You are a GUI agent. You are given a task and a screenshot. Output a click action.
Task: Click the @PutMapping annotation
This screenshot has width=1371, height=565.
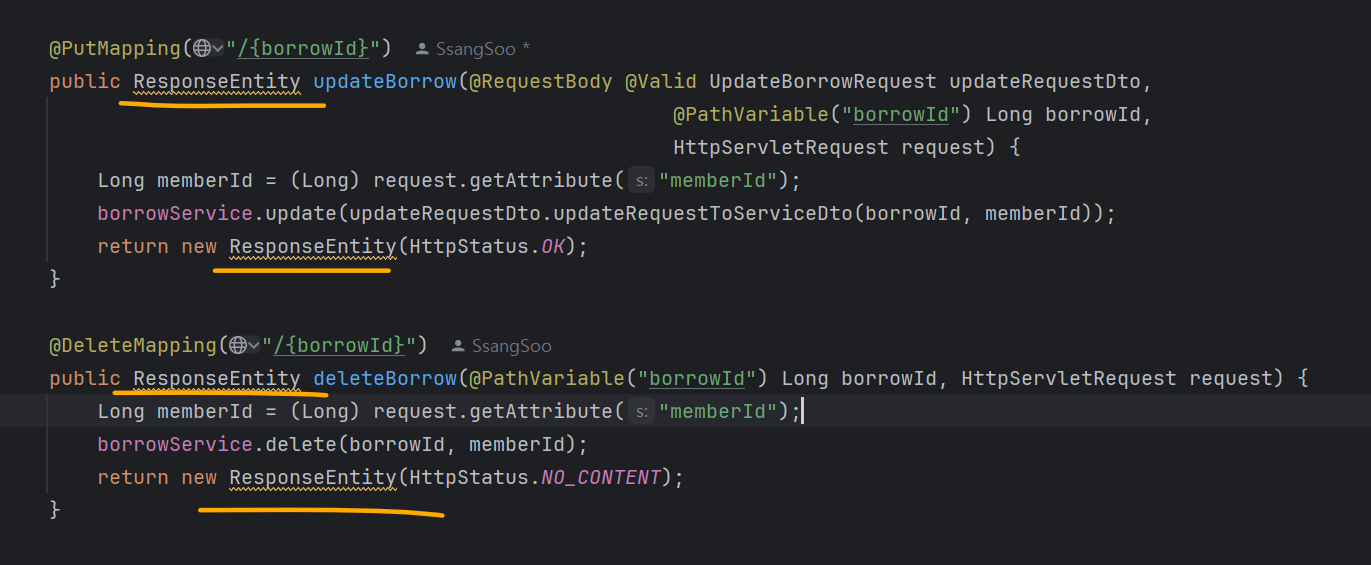click(115, 48)
